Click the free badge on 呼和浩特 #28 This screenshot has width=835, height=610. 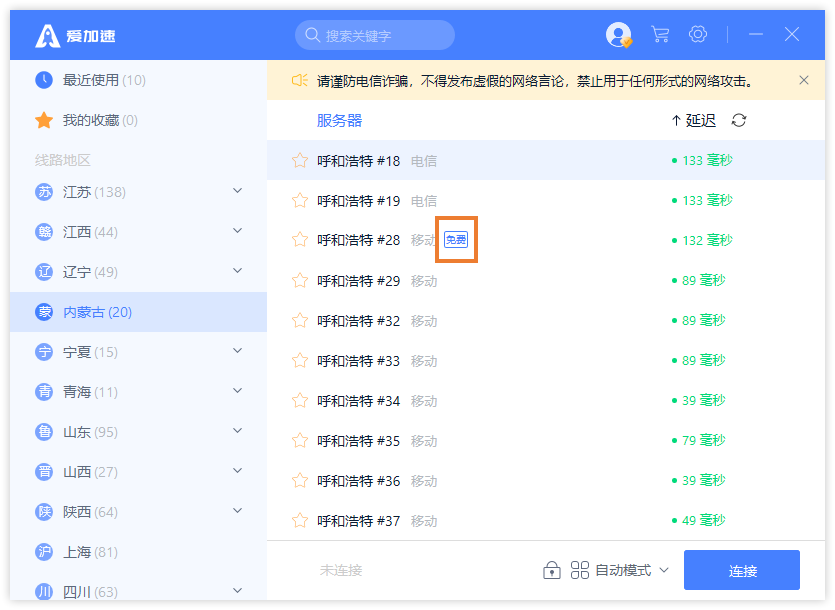click(x=456, y=240)
